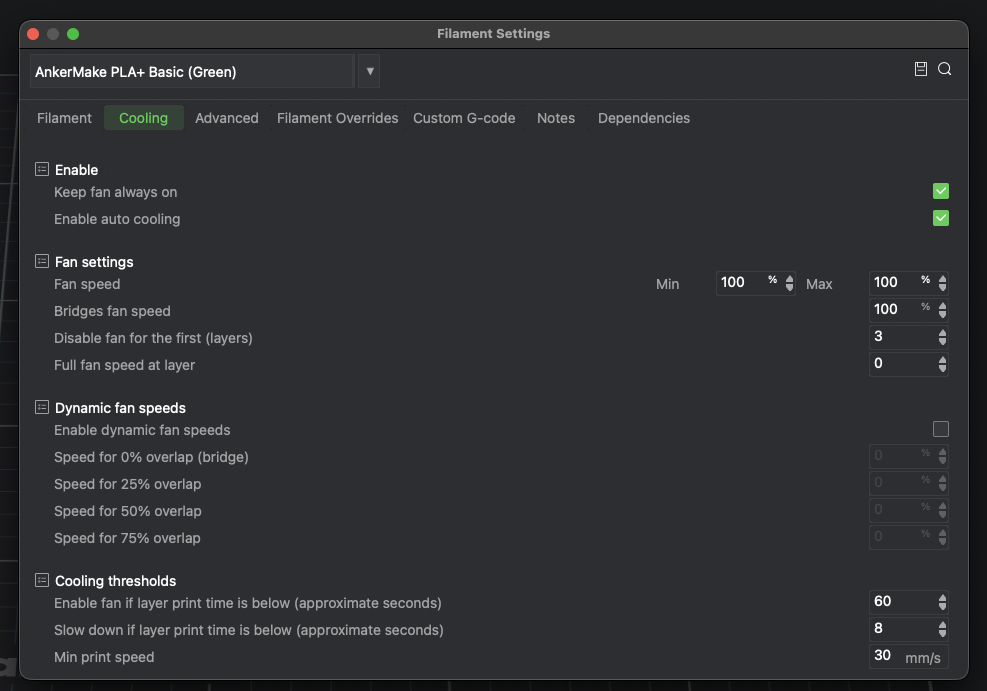The image size is (987, 691).
Task: Select the Cooling tab
Action: 144,118
